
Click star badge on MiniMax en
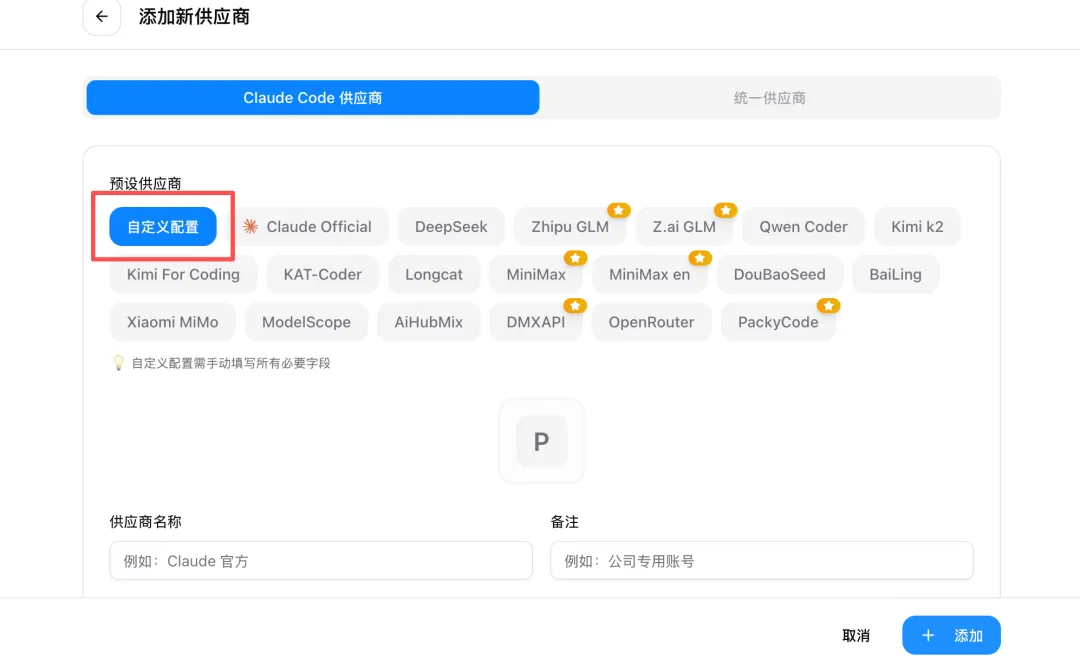pyautogui.click(x=700, y=258)
